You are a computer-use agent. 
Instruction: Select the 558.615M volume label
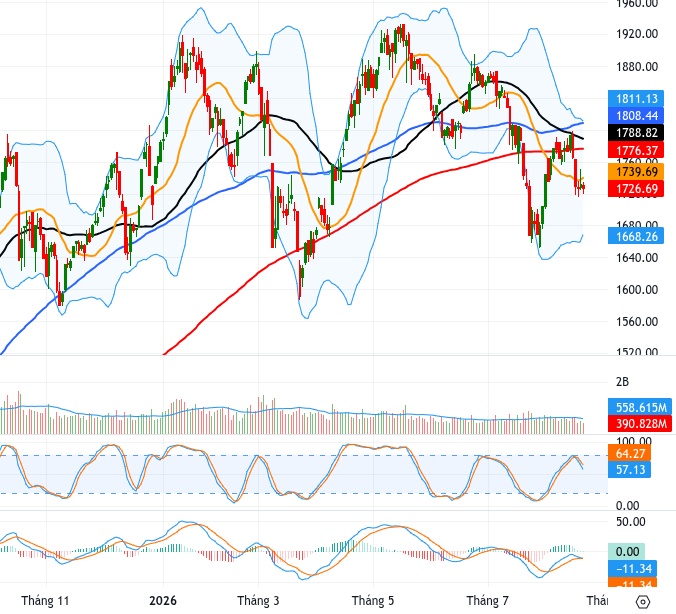point(640,407)
